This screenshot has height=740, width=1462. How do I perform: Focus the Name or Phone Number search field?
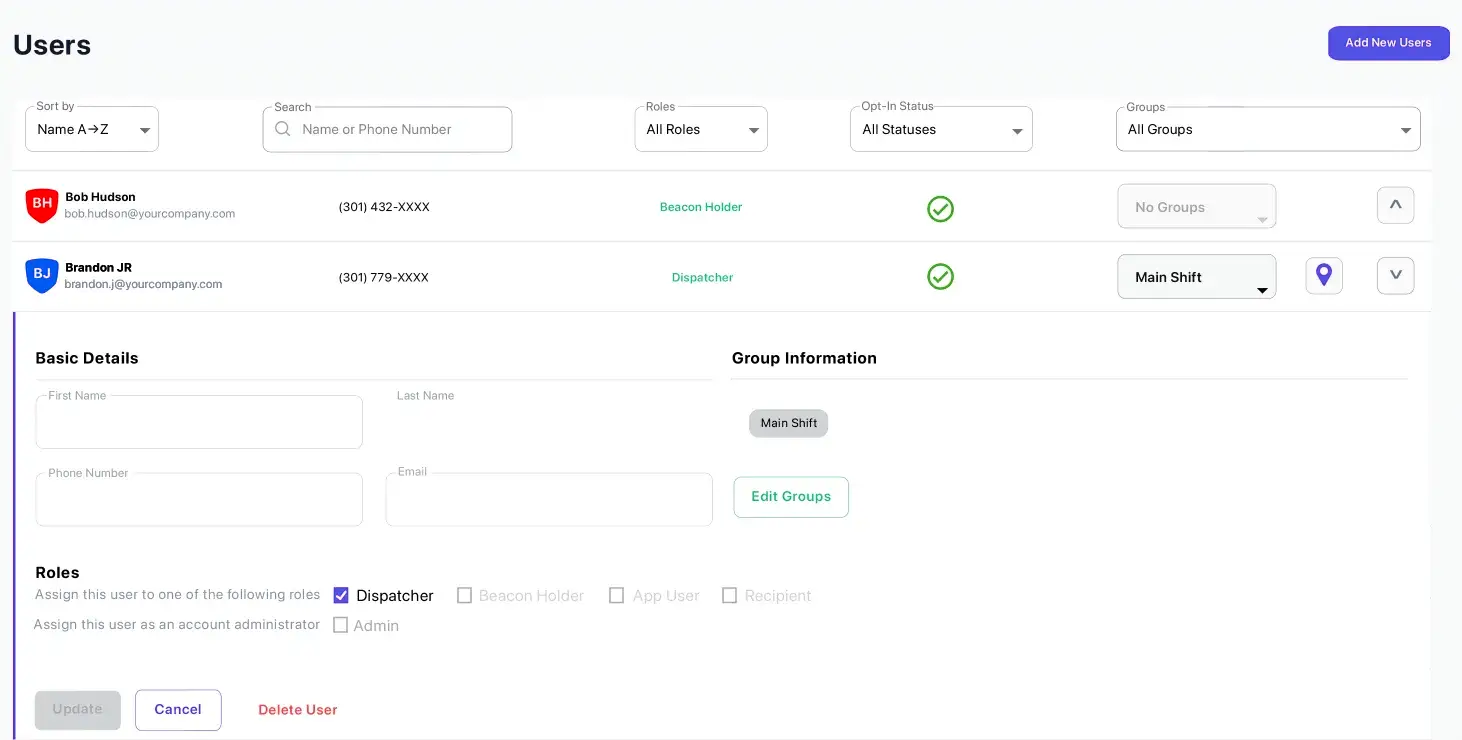400,129
